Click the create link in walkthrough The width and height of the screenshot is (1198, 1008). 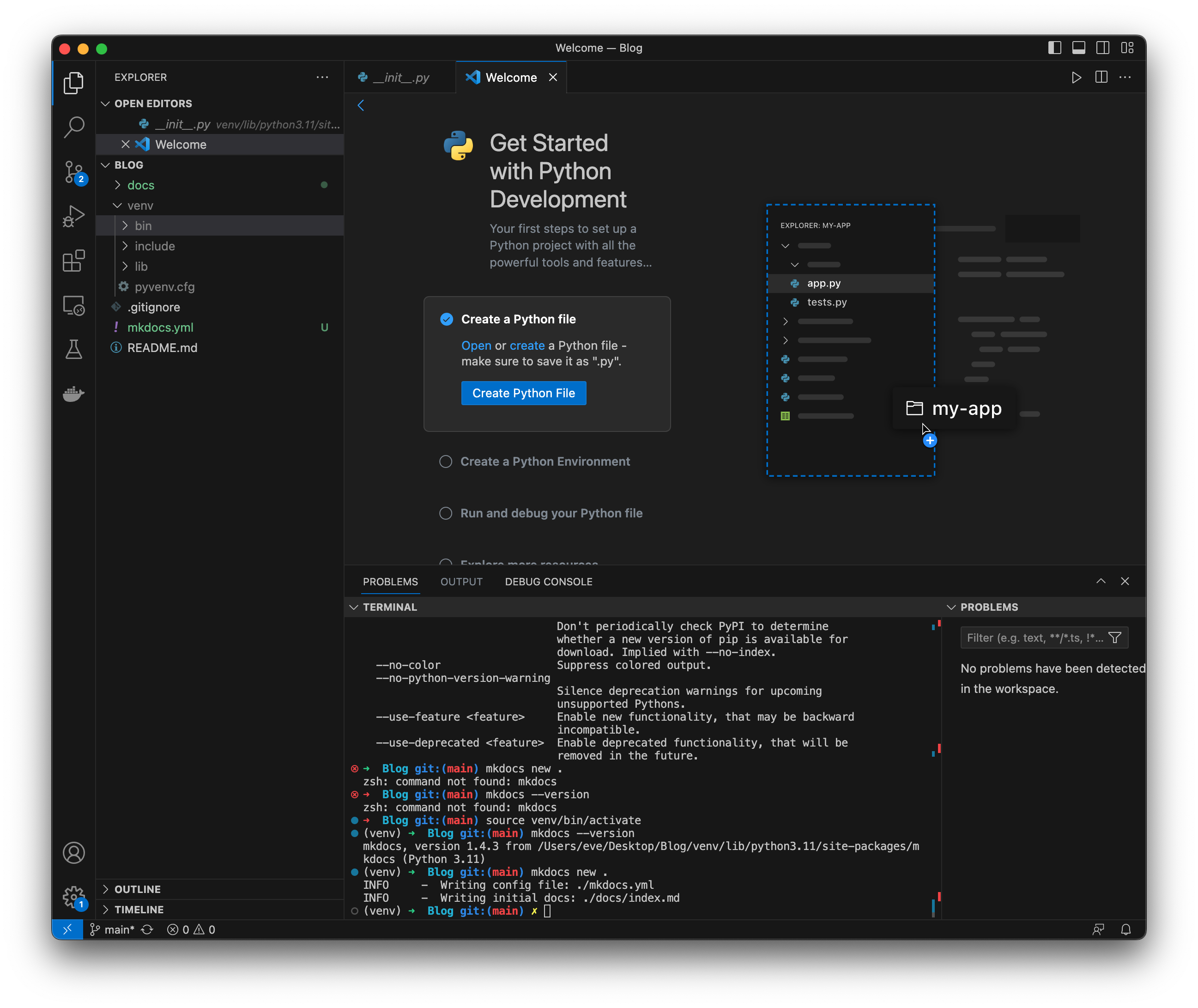coord(527,345)
